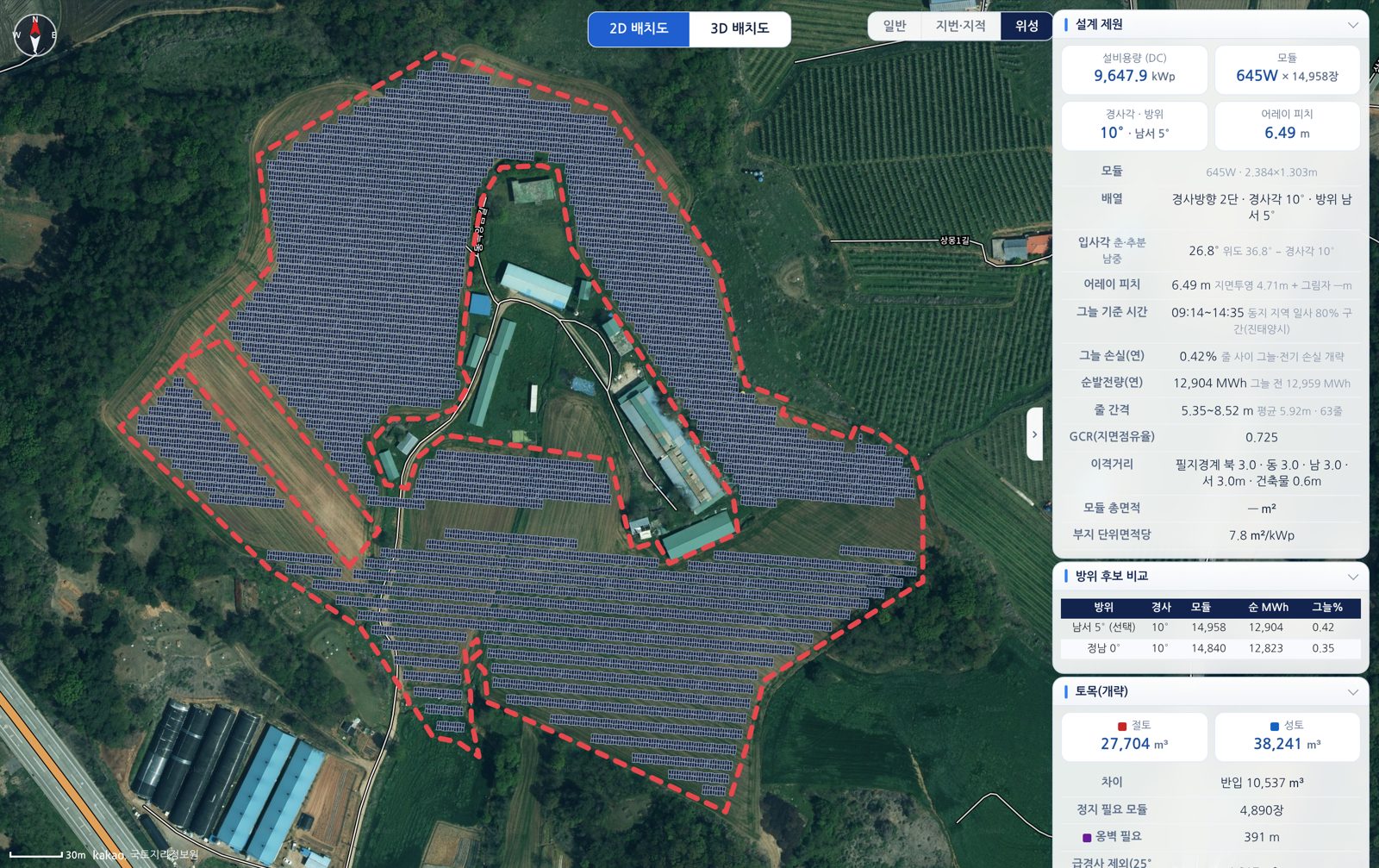Screen dimensions: 1379x868
Task: Click the 방위 column header in comparison table
Action: point(1103,608)
